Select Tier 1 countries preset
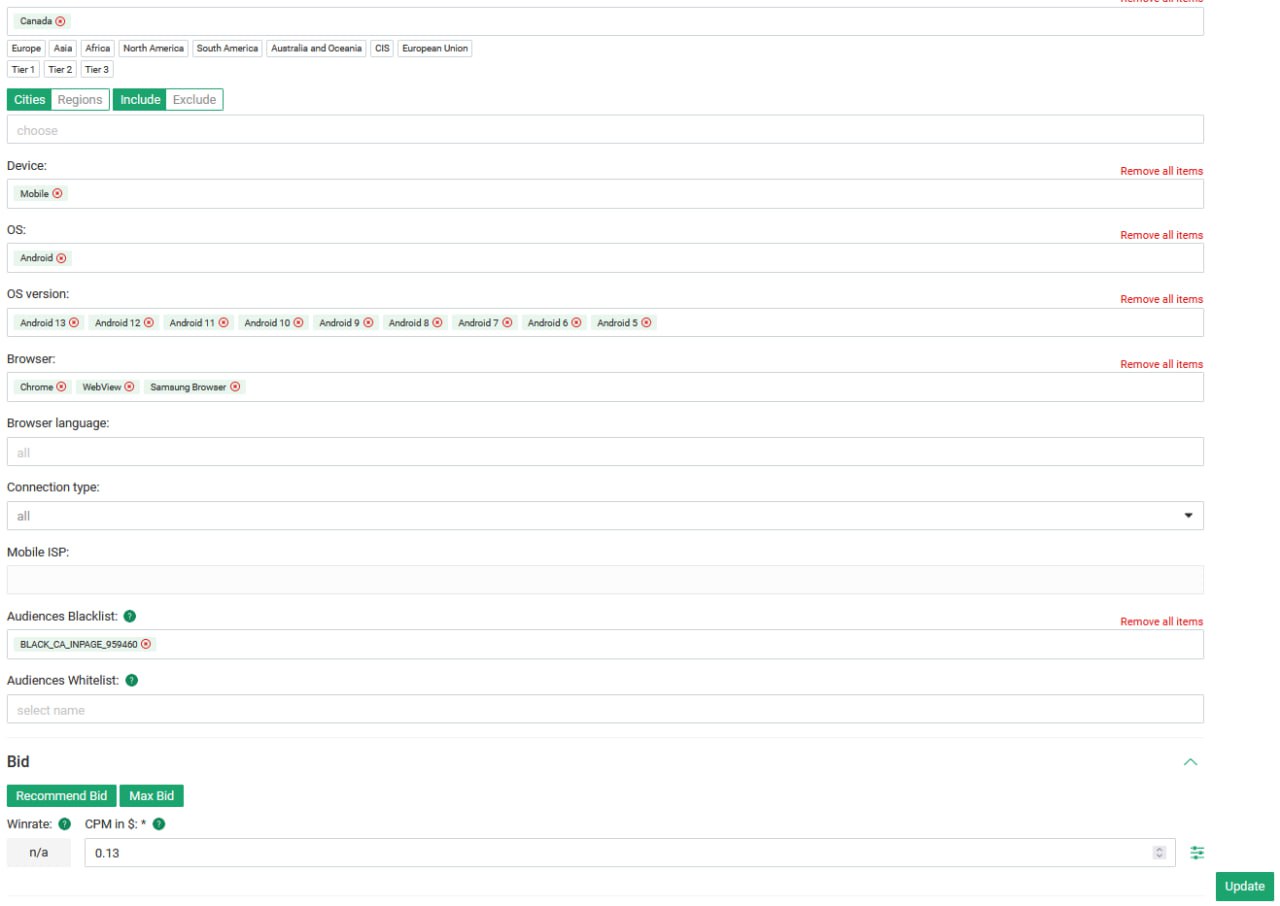Screen dimensions: 1280x906 (24, 70)
